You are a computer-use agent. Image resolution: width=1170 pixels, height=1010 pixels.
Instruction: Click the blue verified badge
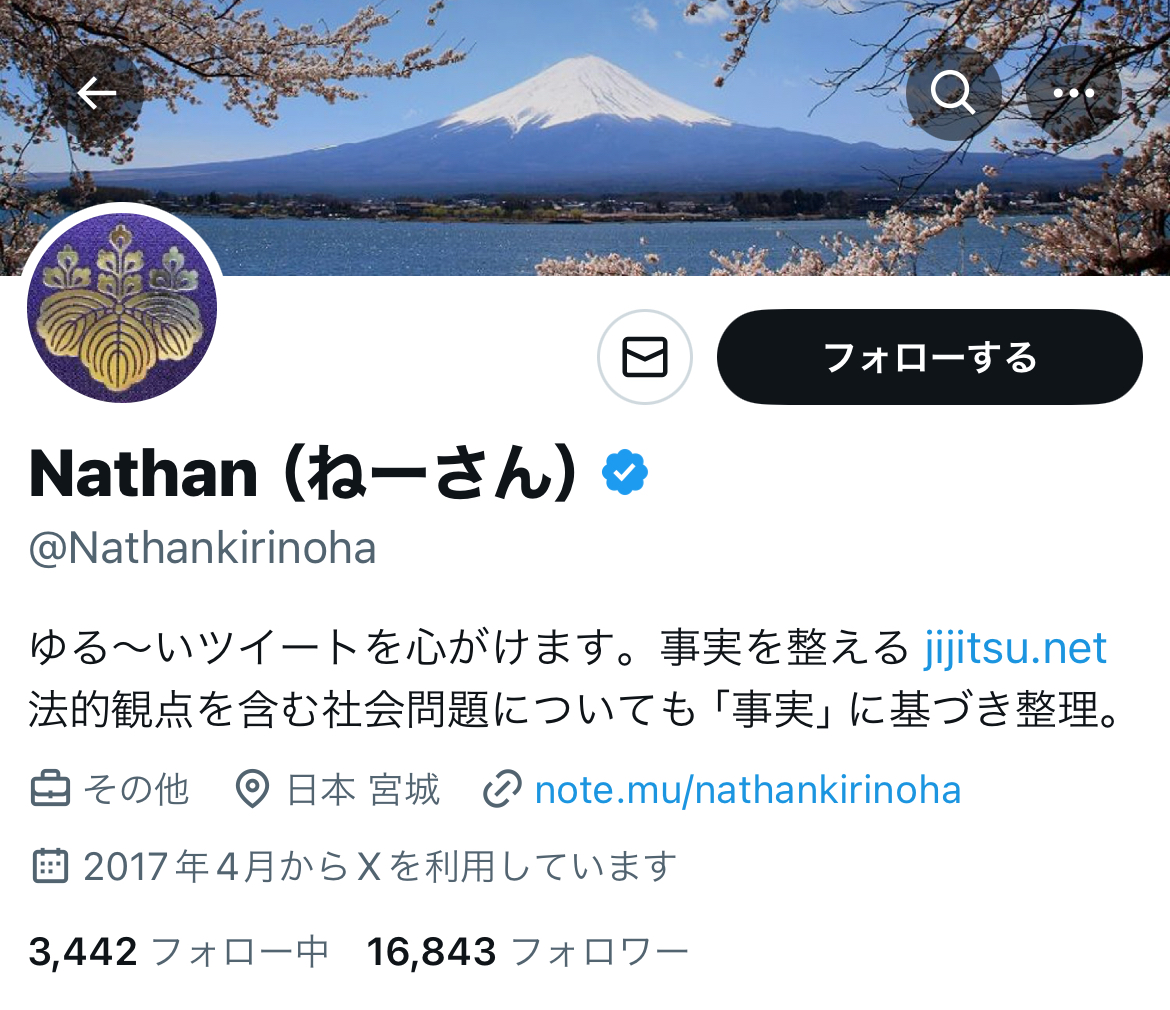coord(625,472)
